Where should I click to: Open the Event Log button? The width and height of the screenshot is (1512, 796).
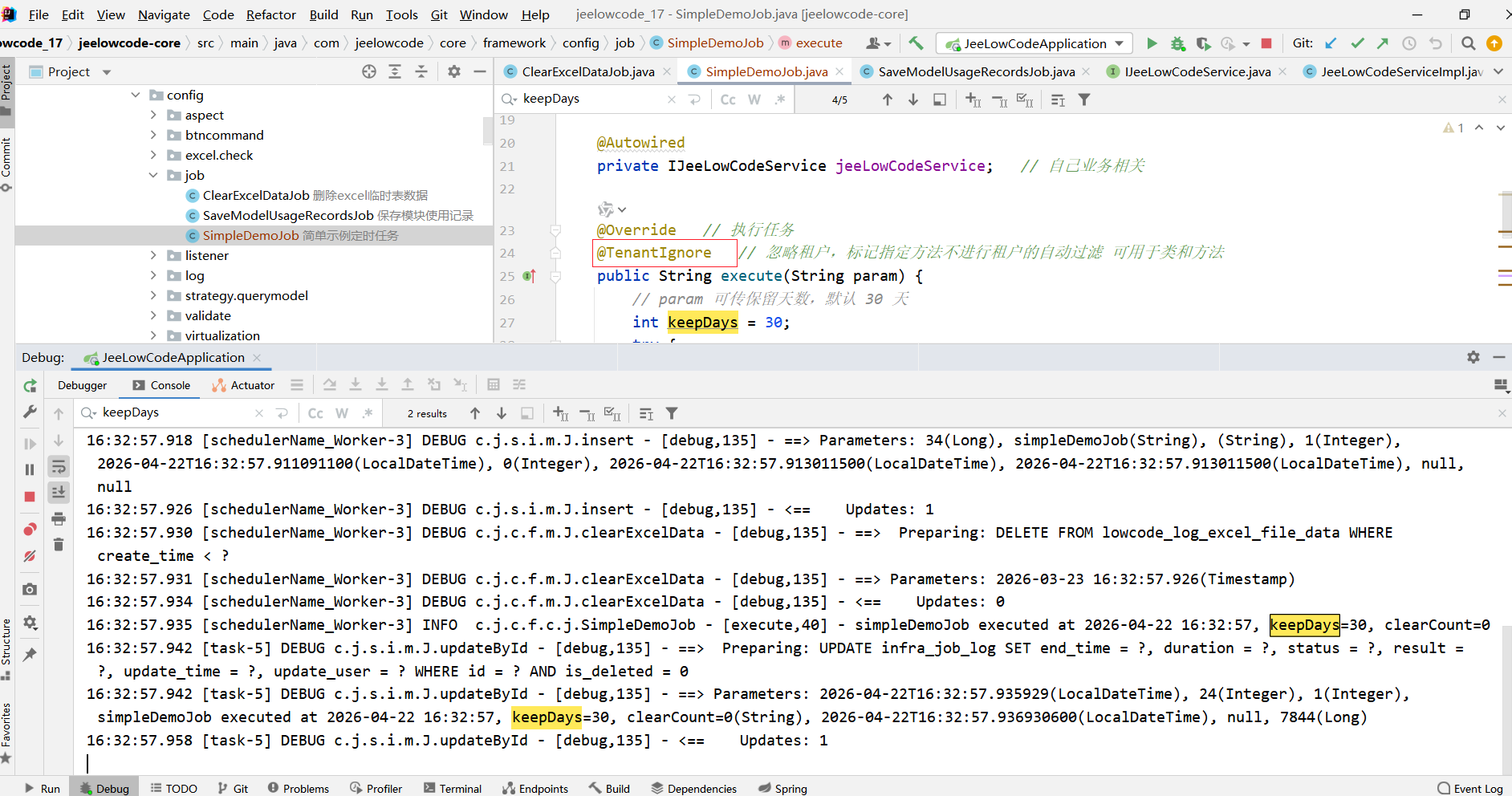point(1470,788)
